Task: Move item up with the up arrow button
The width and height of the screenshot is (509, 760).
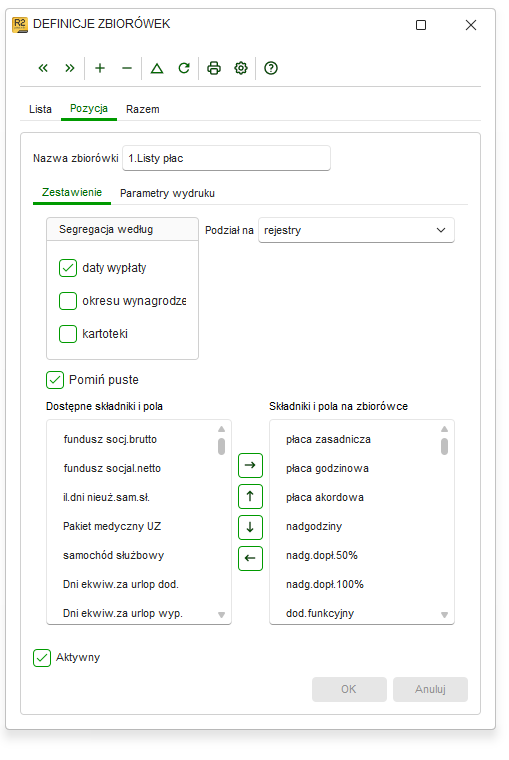Action: pos(250,496)
